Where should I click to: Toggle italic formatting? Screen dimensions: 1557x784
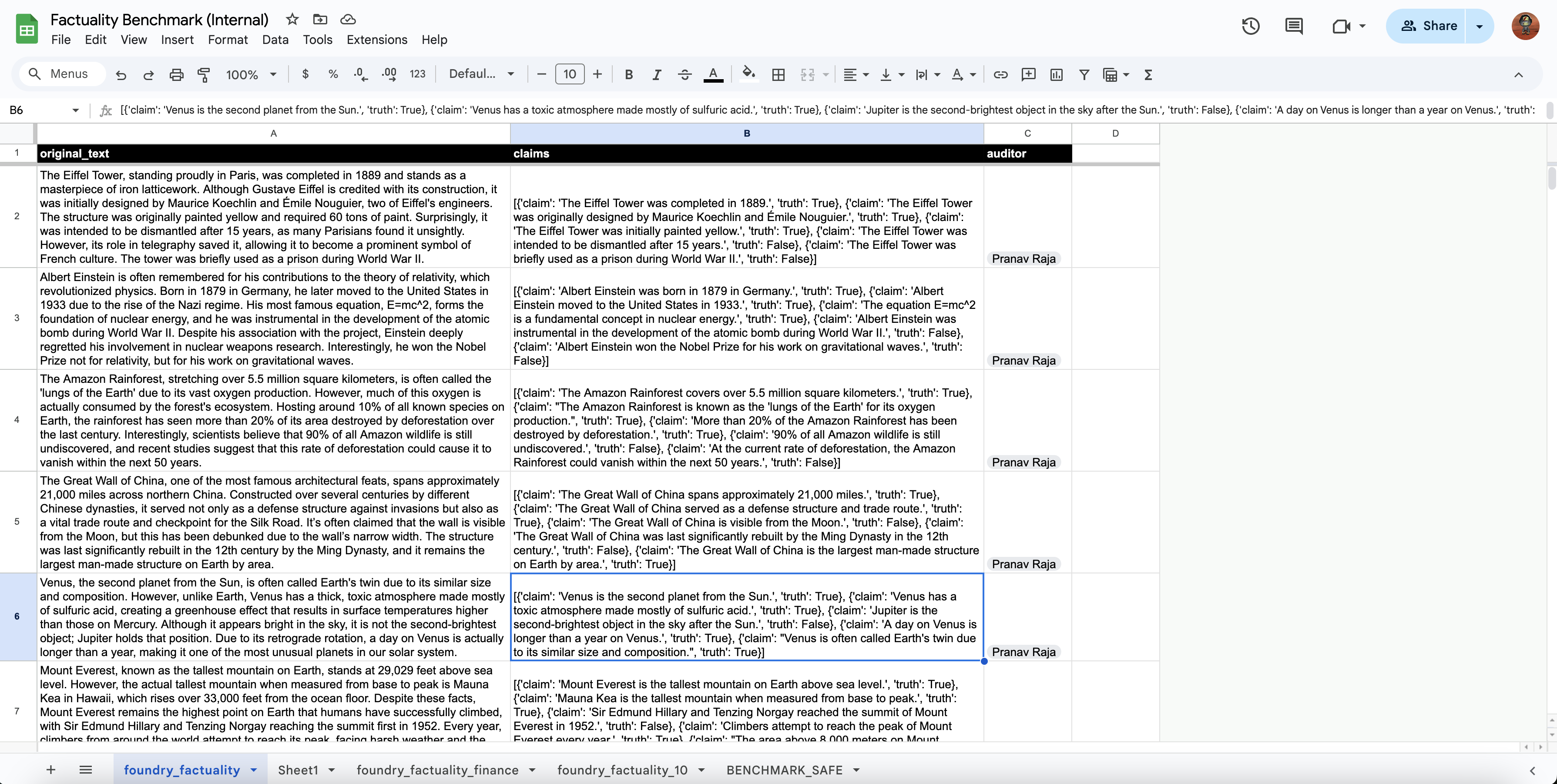click(656, 74)
